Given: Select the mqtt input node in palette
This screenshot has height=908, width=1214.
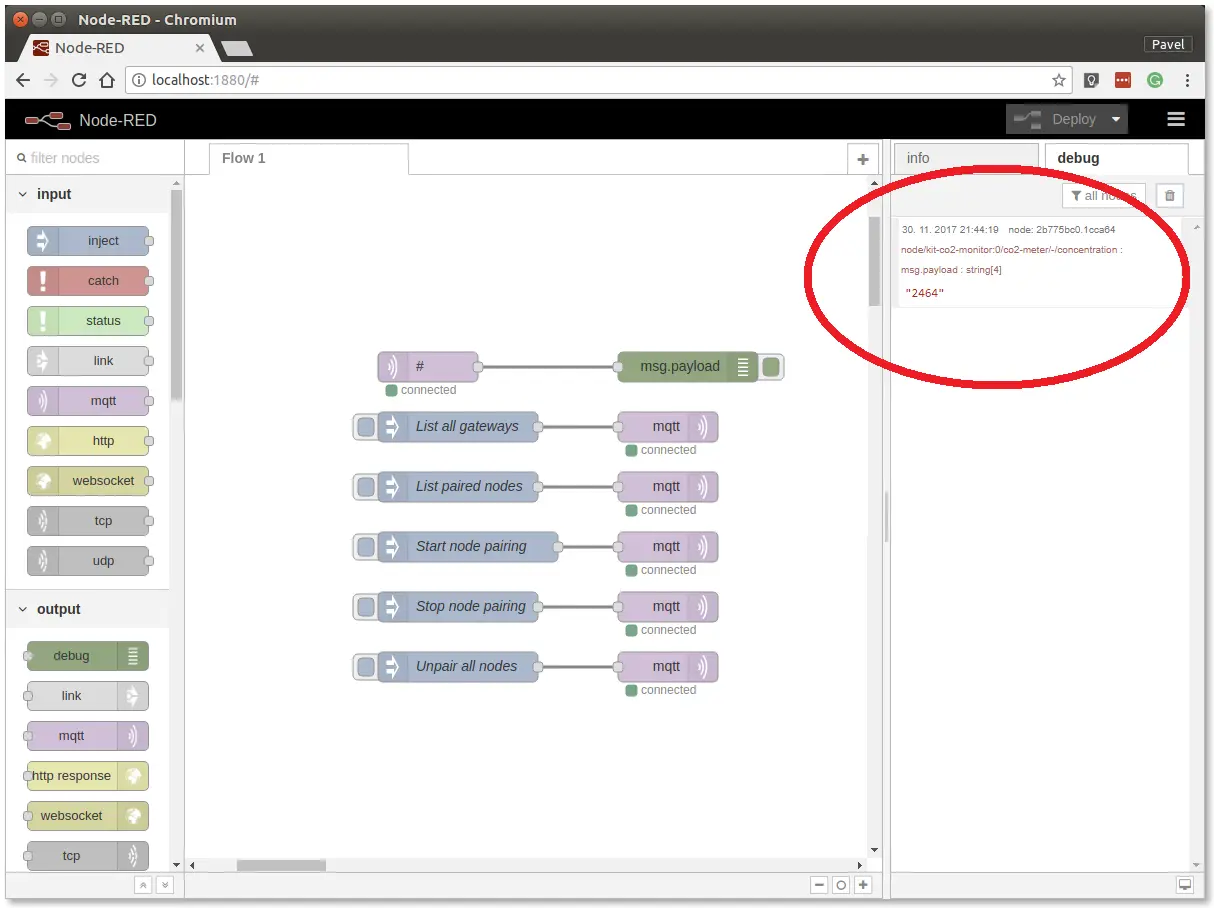Looking at the screenshot, I should point(88,401).
